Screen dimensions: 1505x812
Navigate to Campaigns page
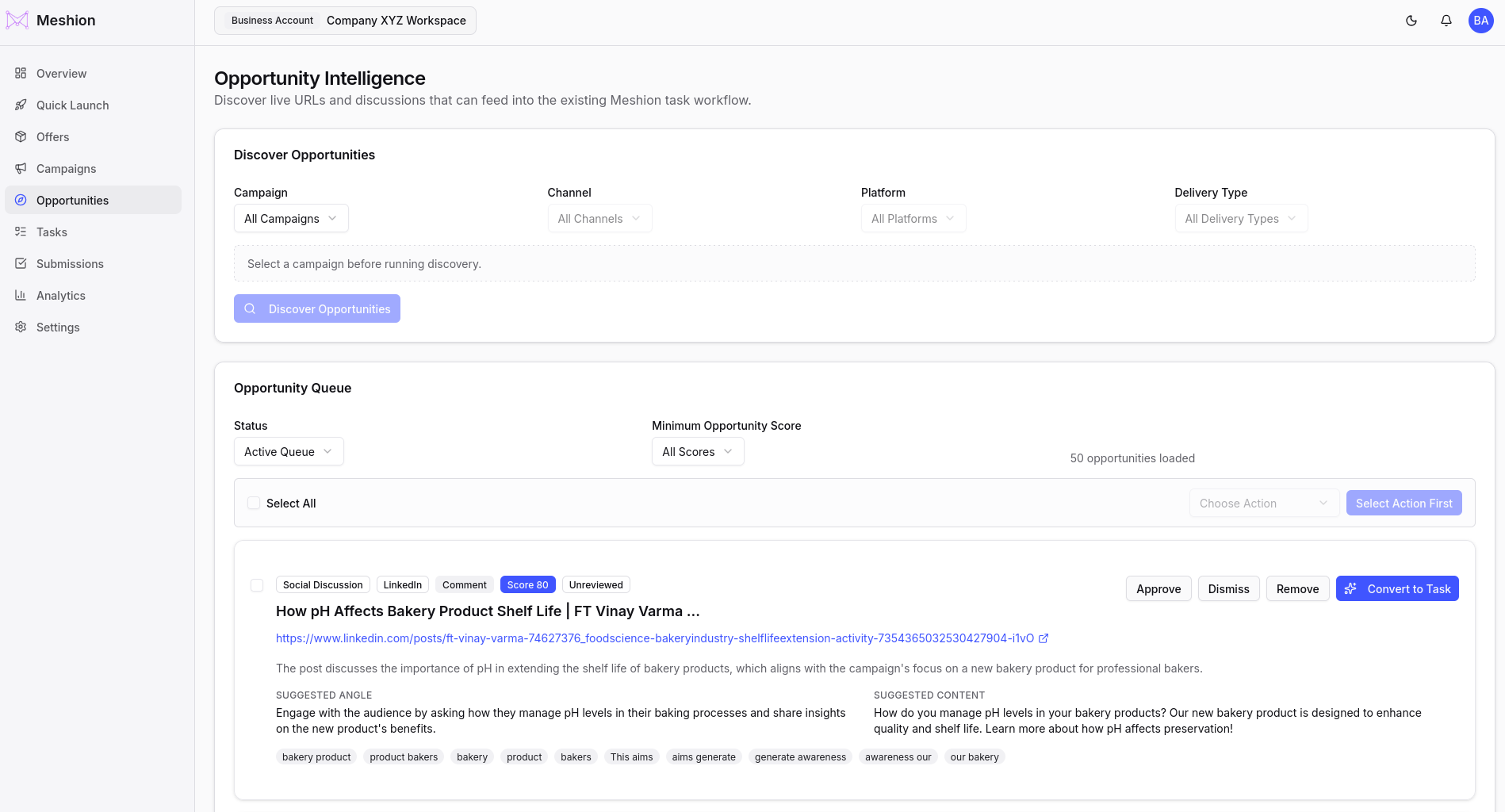(x=93, y=168)
